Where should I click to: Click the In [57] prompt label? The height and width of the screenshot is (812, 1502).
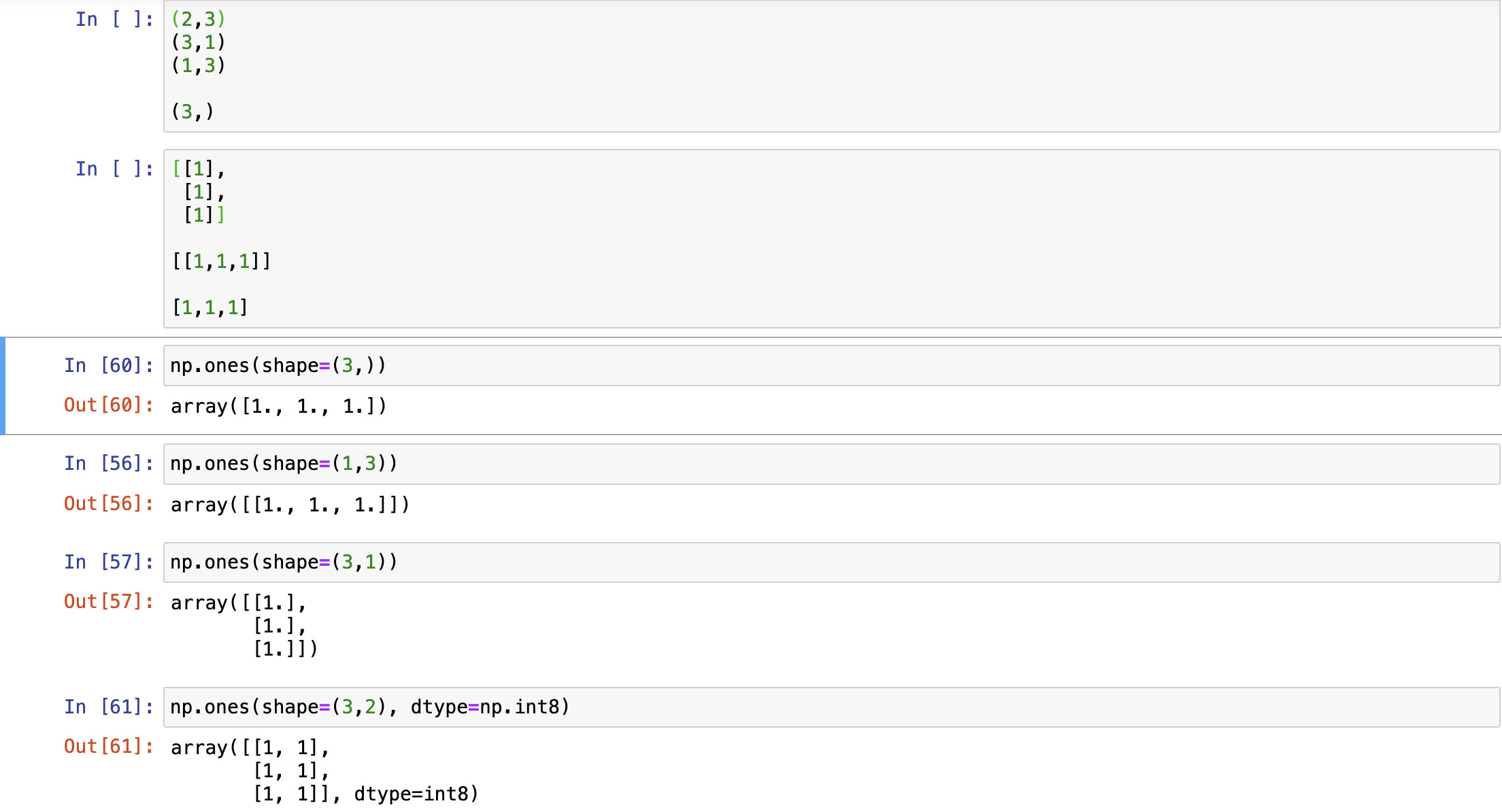pos(109,562)
